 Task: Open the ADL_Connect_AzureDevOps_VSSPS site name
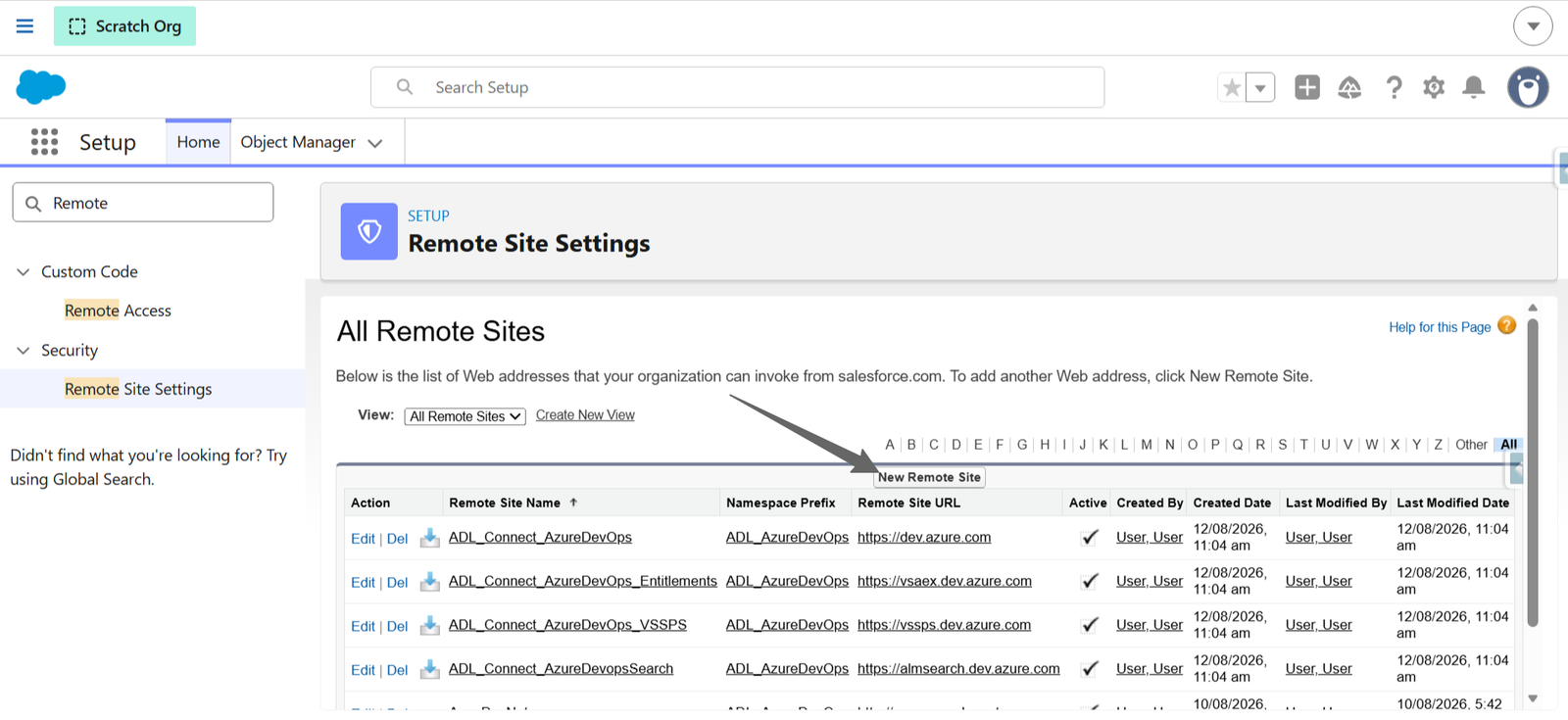point(567,625)
